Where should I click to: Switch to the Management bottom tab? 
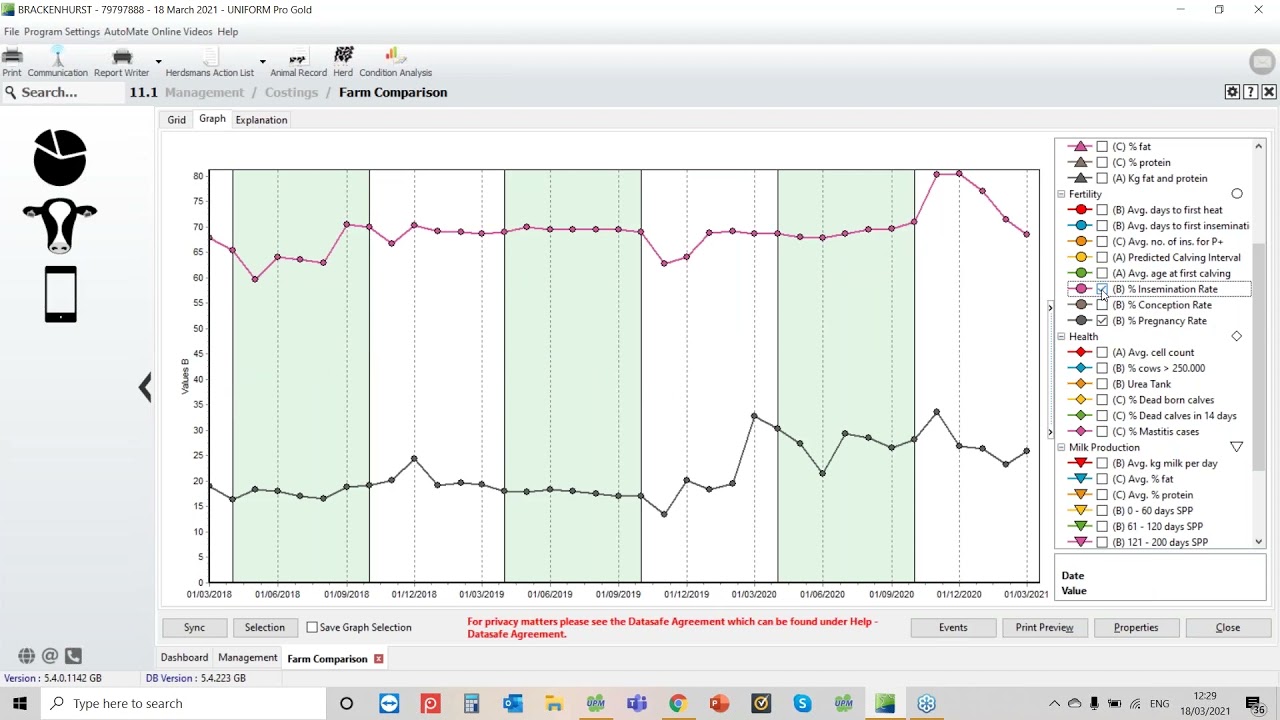[247, 658]
